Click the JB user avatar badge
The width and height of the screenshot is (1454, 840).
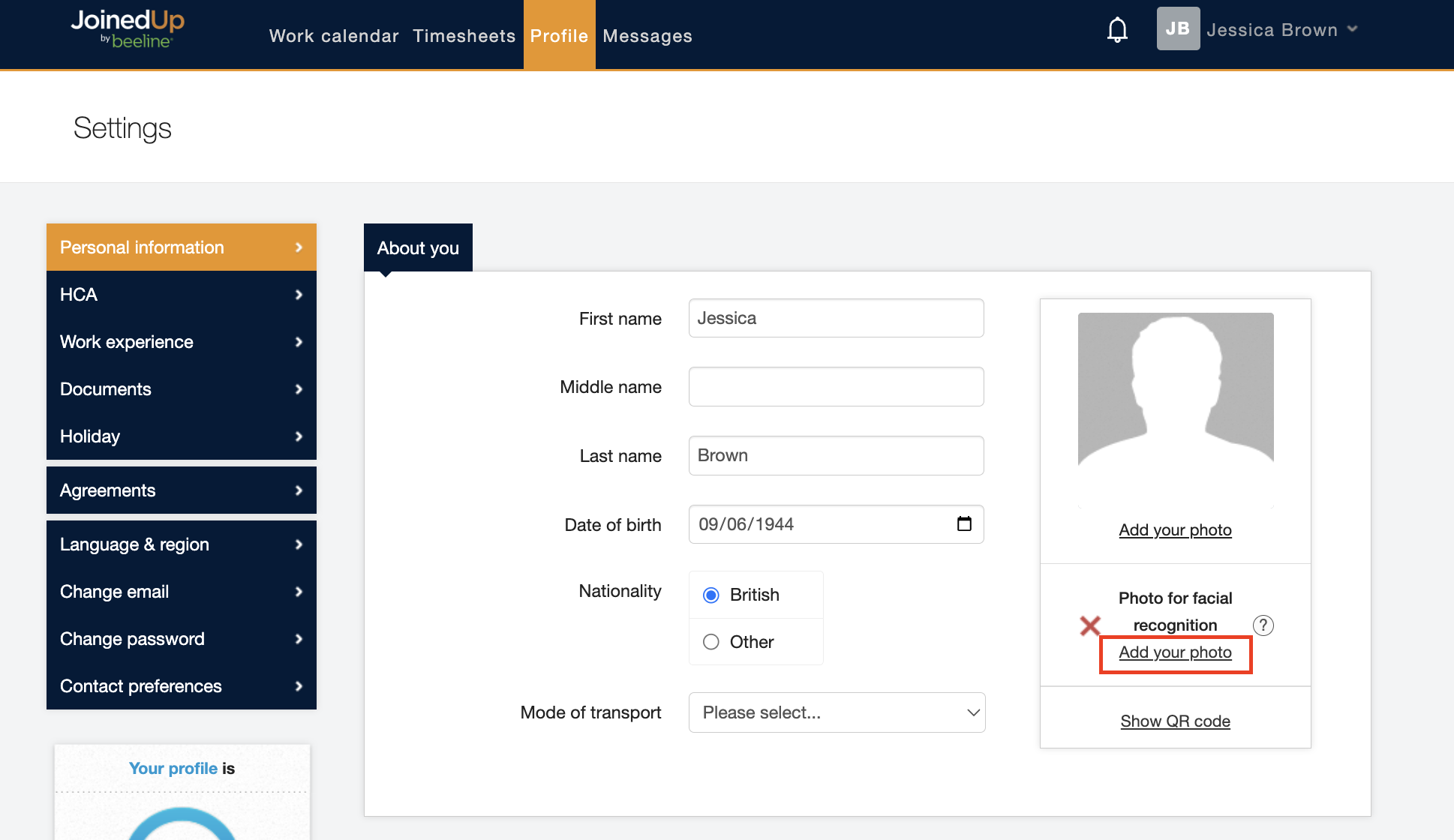click(x=1178, y=28)
